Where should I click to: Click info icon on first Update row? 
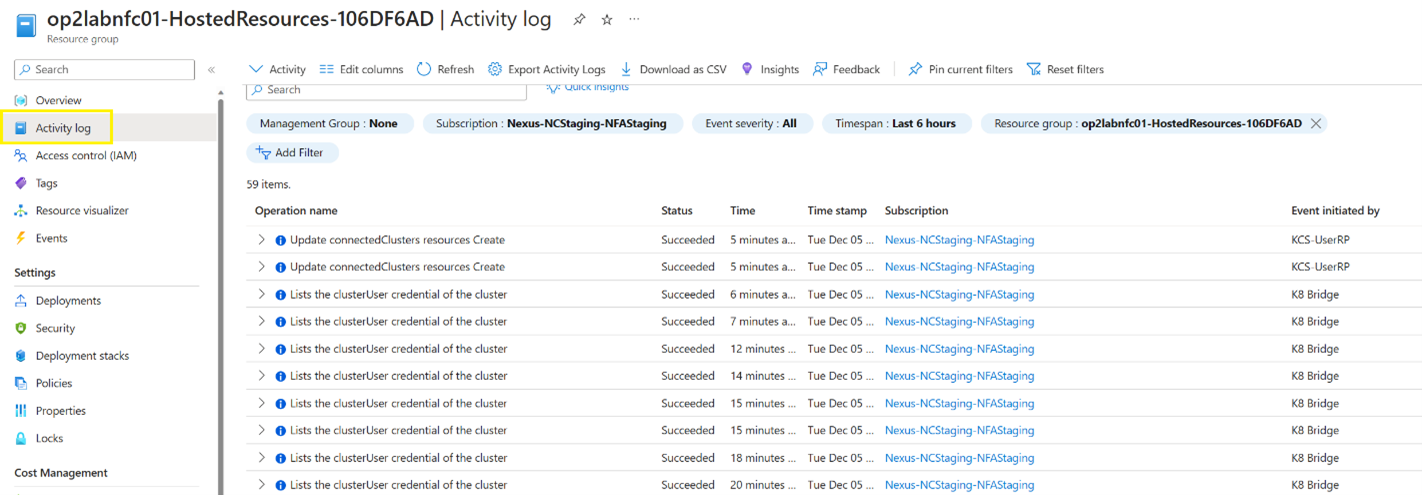pos(281,240)
